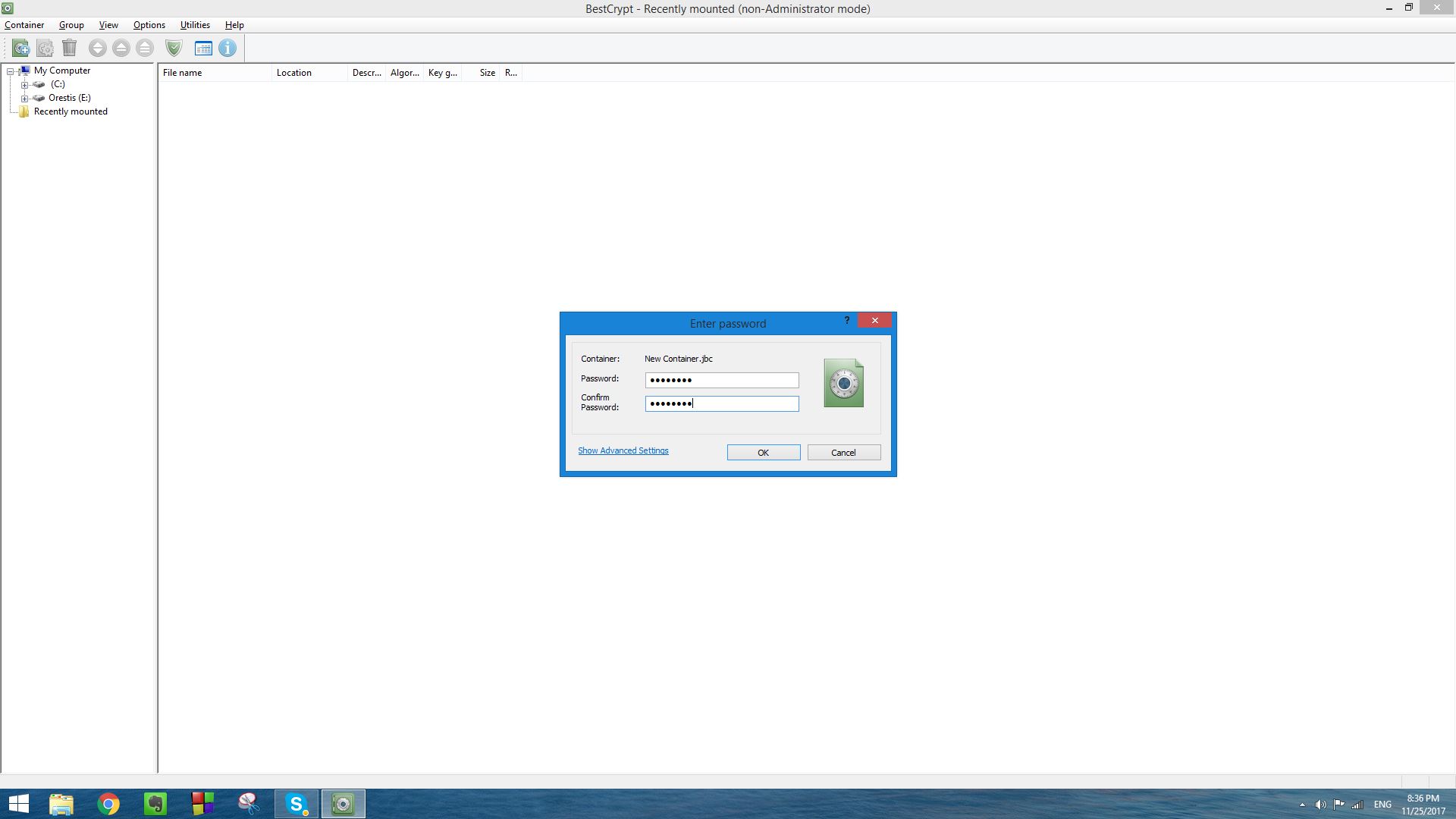Click the dismount all toolbar icon
The image size is (1456, 819).
(x=145, y=48)
